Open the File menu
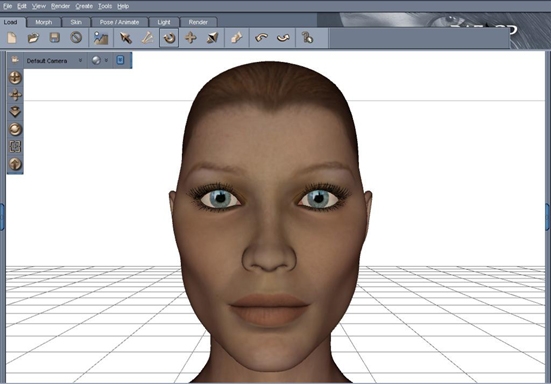Image resolution: width=551 pixels, height=384 pixels. [x=7, y=6]
